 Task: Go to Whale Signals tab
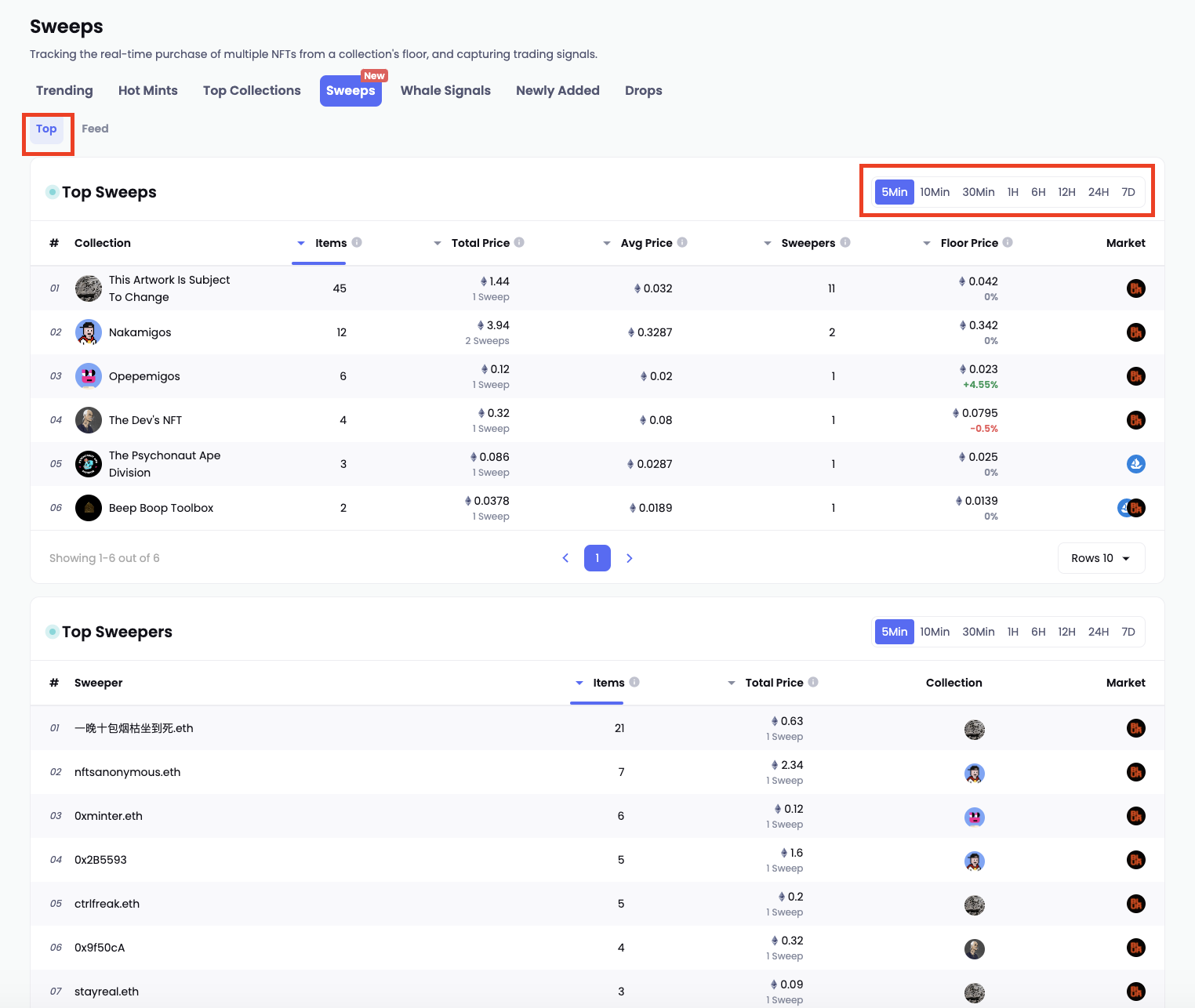pyautogui.click(x=445, y=91)
